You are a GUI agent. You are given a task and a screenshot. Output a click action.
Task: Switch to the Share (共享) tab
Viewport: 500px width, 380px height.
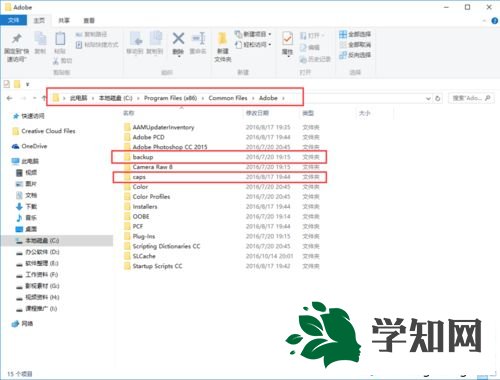pyautogui.click(x=64, y=21)
